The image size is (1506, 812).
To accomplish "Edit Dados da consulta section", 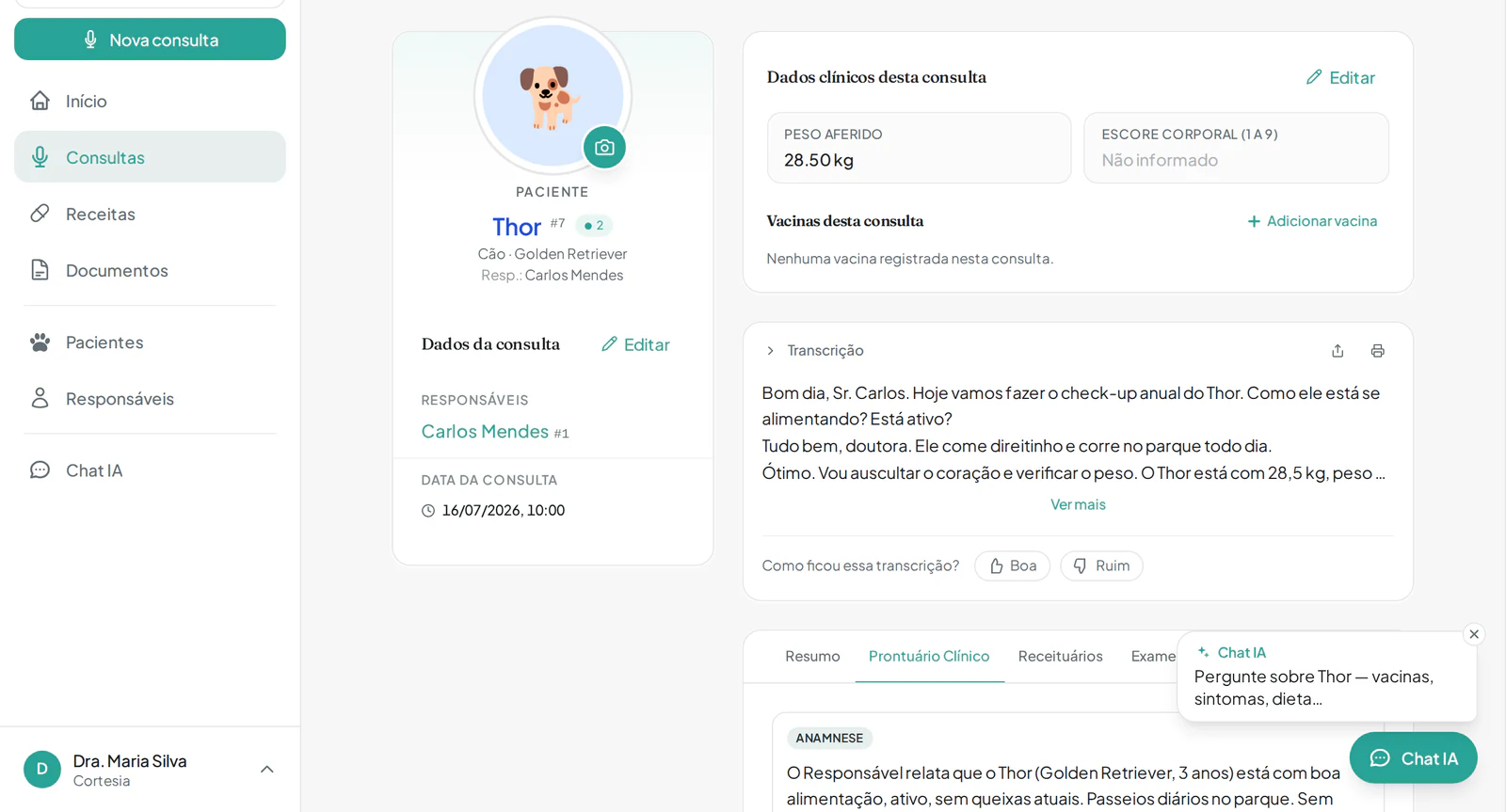I will [x=636, y=344].
